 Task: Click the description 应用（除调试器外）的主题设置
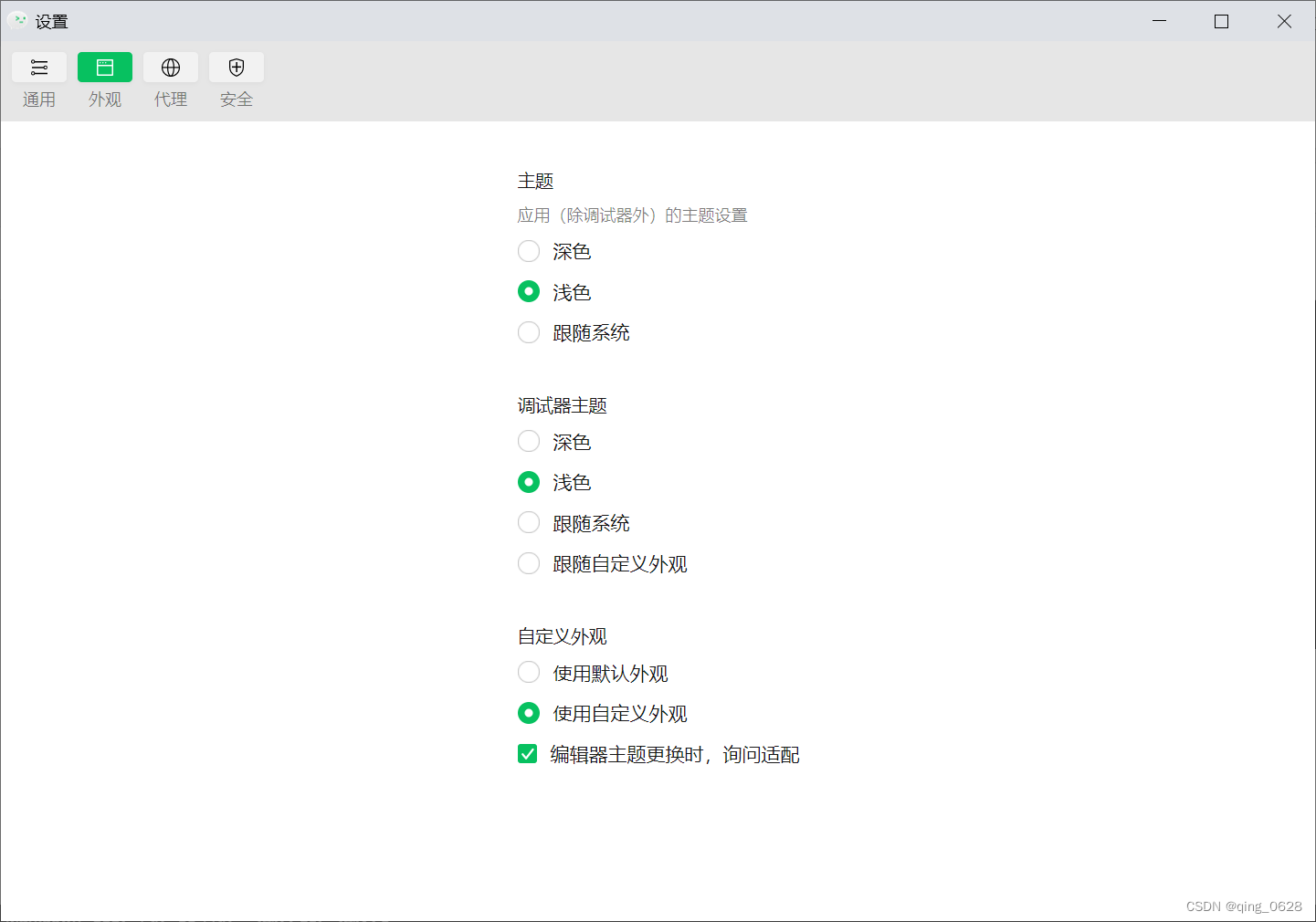pyautogui.click(x=633, y=215)
